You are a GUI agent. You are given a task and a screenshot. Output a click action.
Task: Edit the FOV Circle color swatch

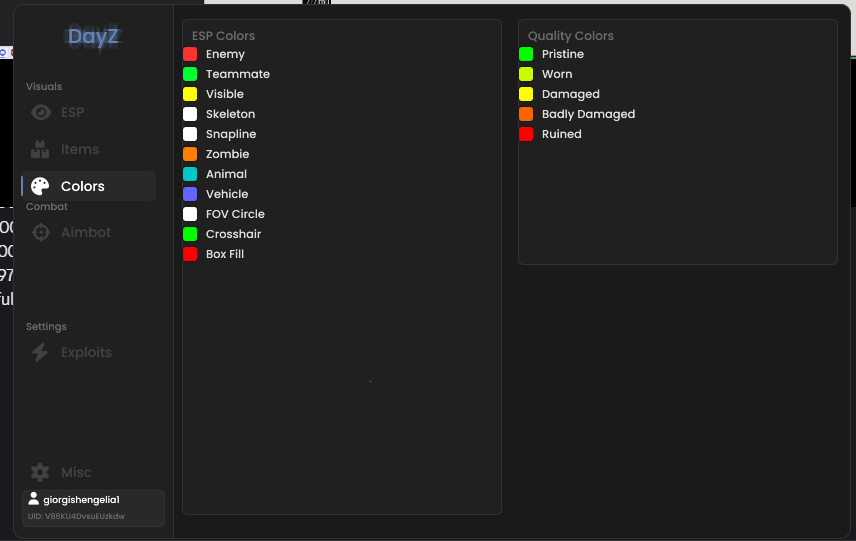[190, 214]
